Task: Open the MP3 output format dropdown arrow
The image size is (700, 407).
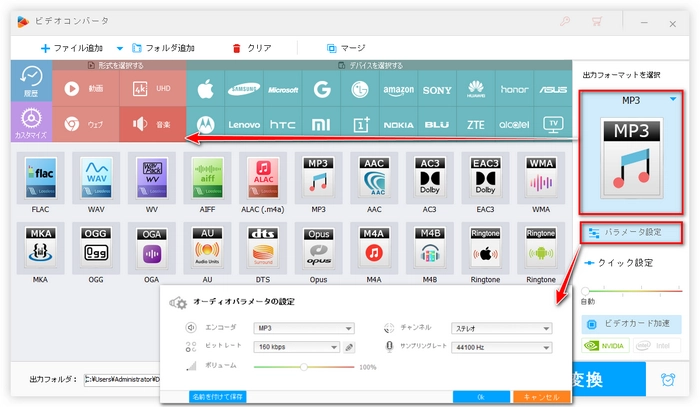Action: click(x=673, y=100)
